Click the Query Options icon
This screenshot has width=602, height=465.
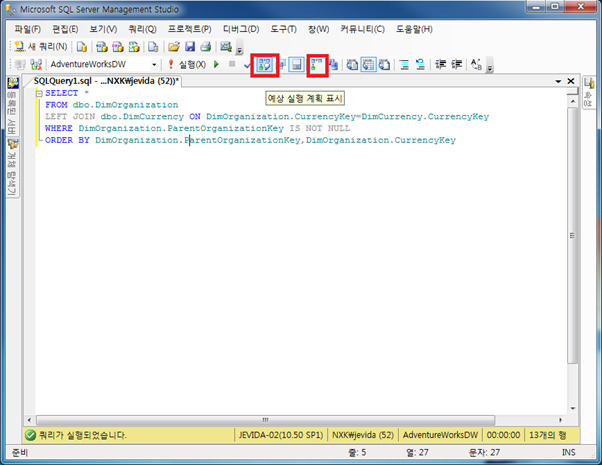(x=282, y=65)
